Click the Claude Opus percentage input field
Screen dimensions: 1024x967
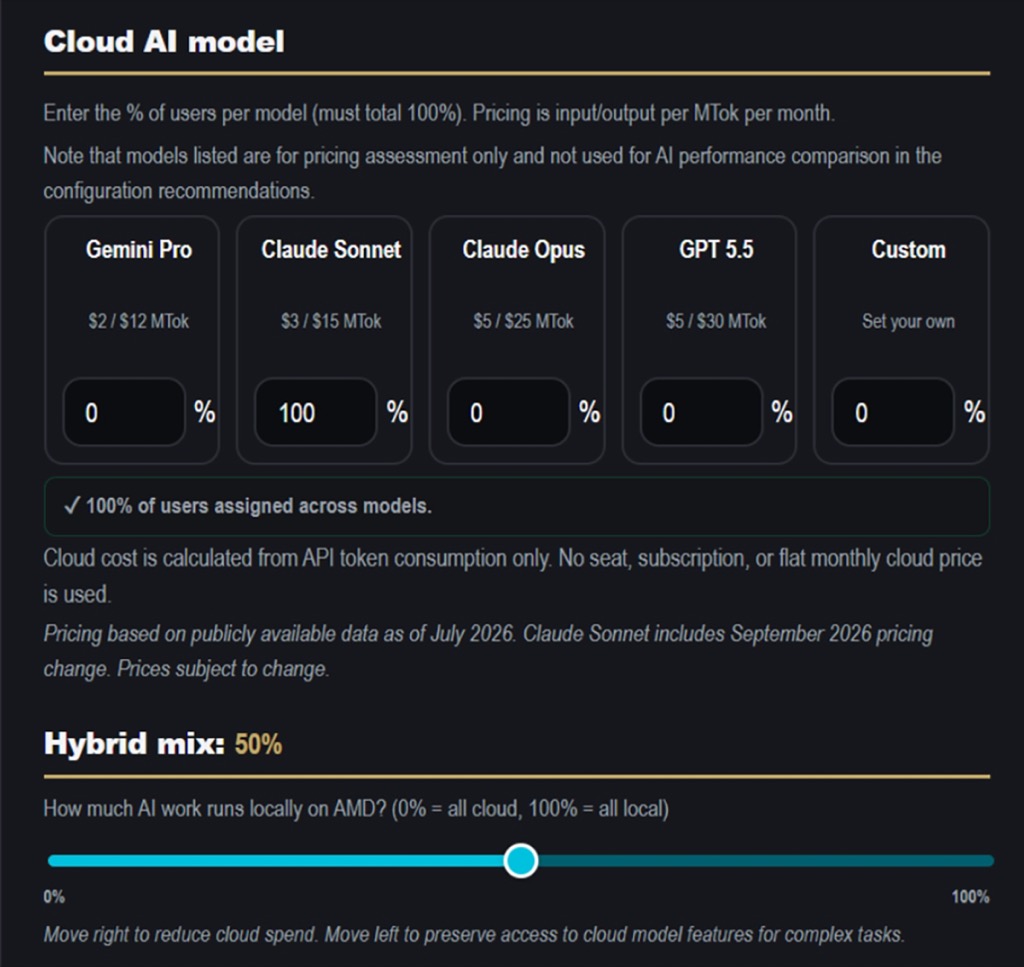pos(509,412)
